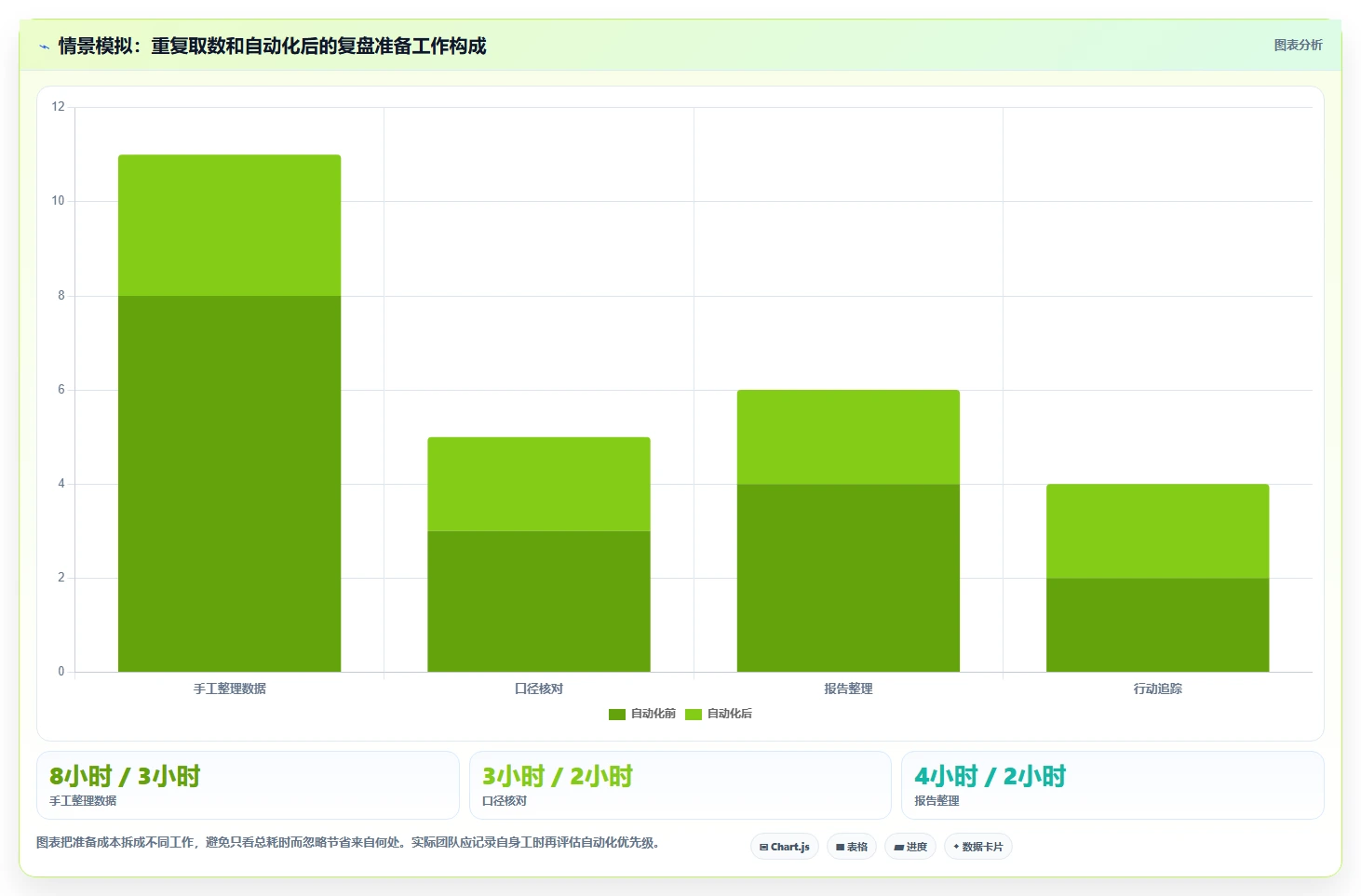Click the footer note starting 图表把准备成本拆成不同工作
Screen dimensions: 1361x896
pyautogui.click(x=348, y=843)
